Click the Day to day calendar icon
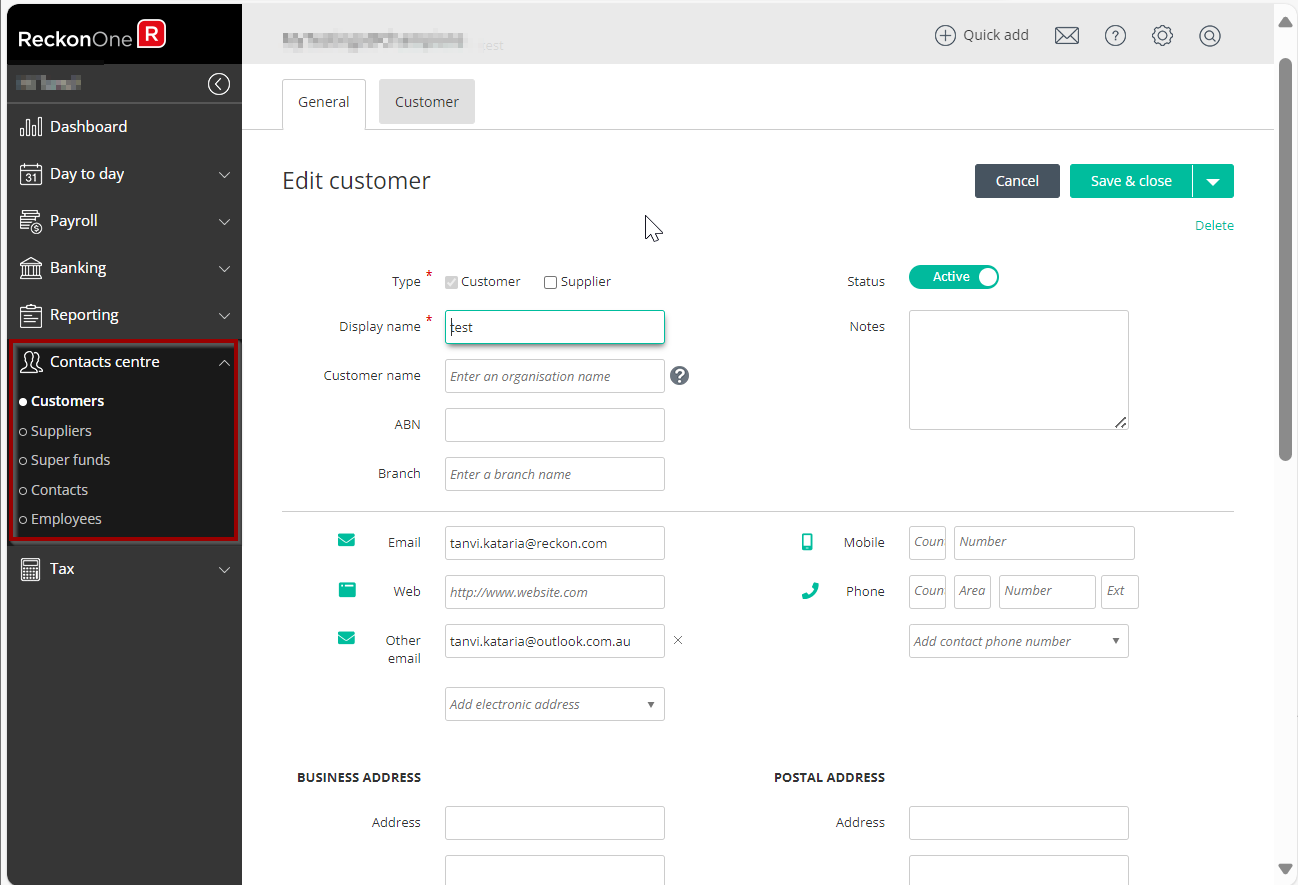This screenshot has width=1298, height=885. click(31, 174)
